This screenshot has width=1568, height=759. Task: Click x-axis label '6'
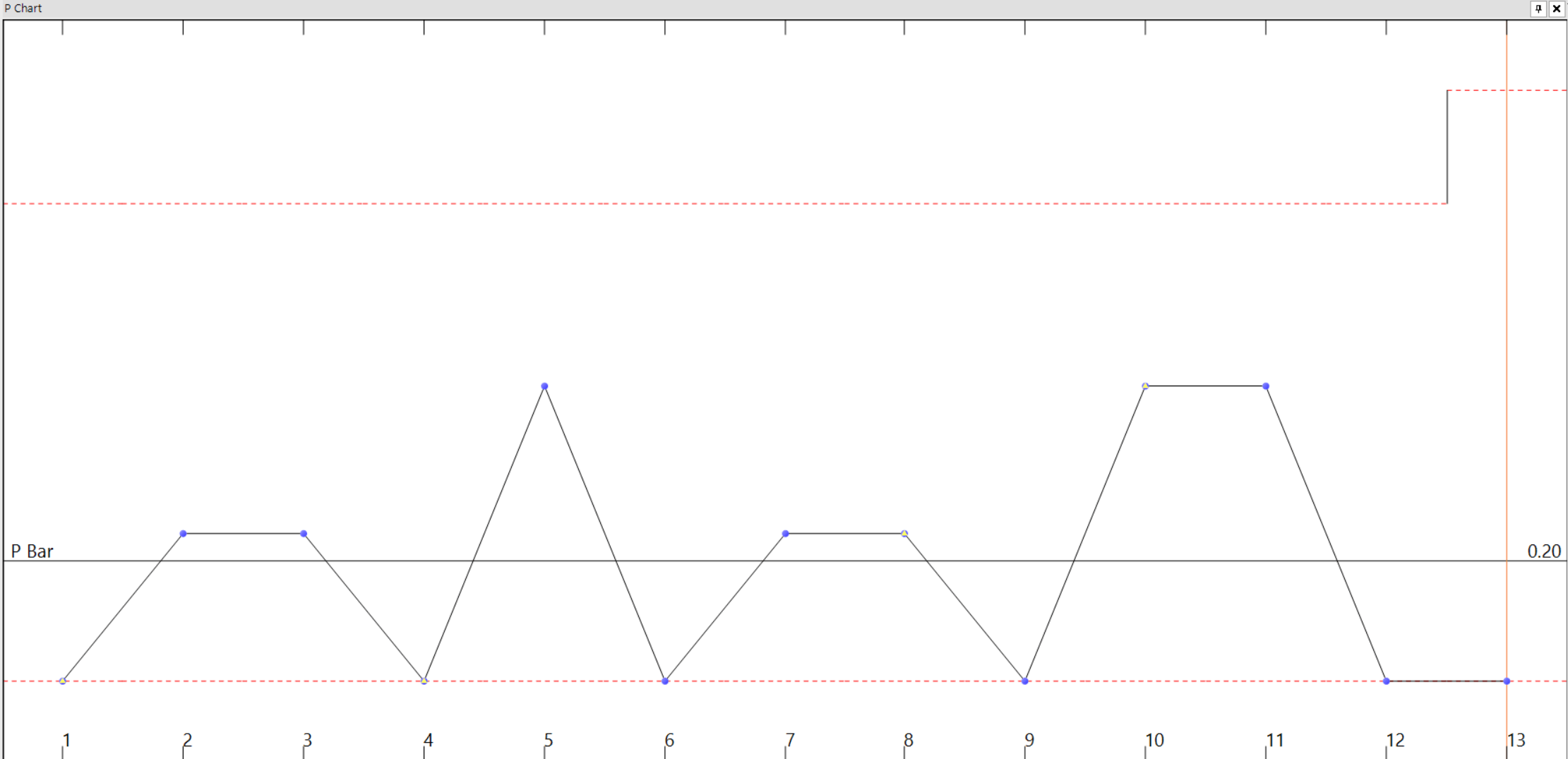coord(669,740)
